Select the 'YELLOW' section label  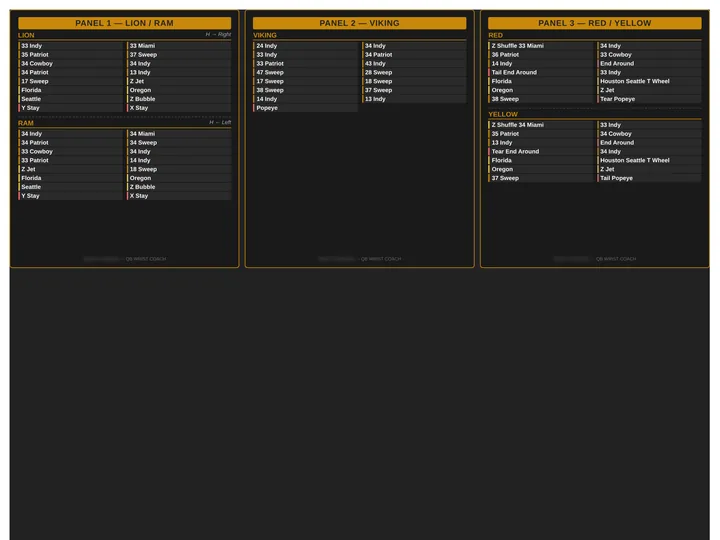503,114
